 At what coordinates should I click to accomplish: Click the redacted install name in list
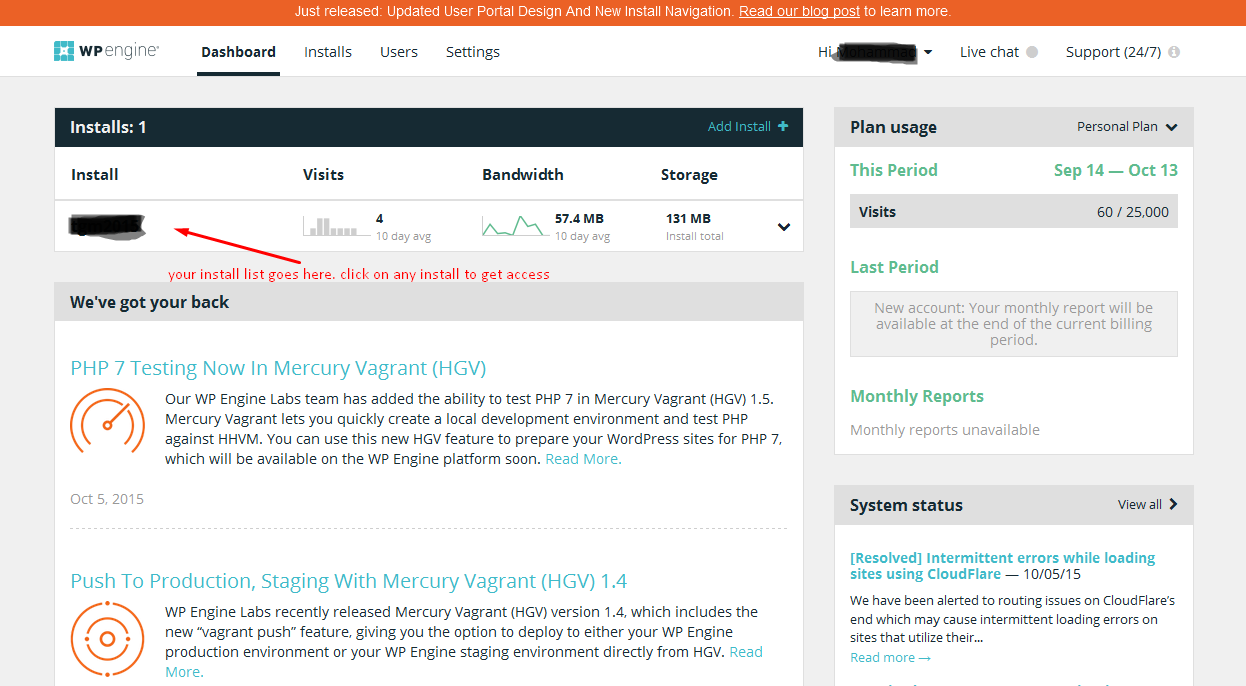(107, 226)
